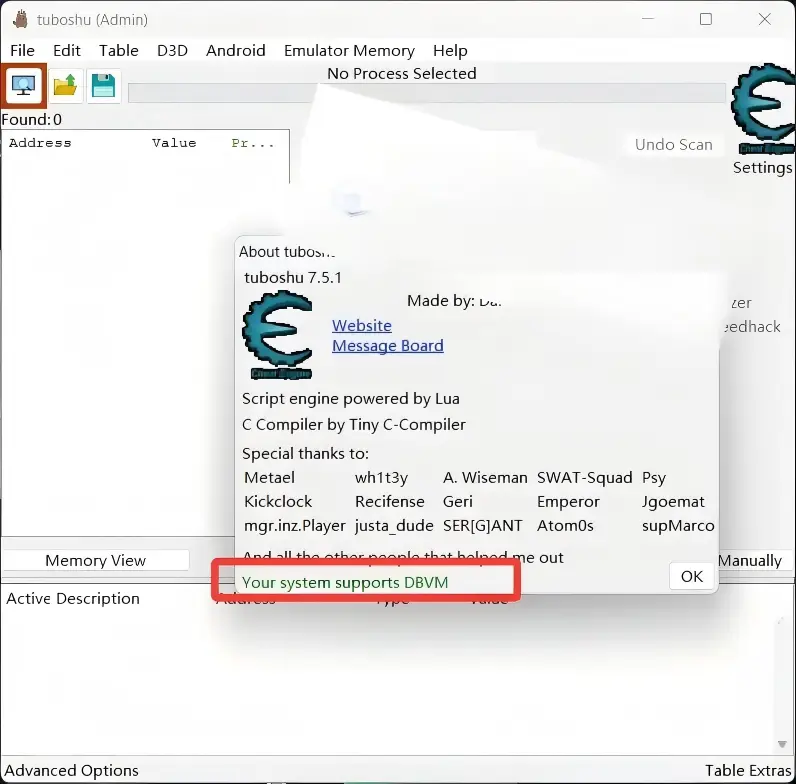Click the name 'Kickclock' in thanks list
This screenshot has height=784, width=796.
(x=278, y=502)
